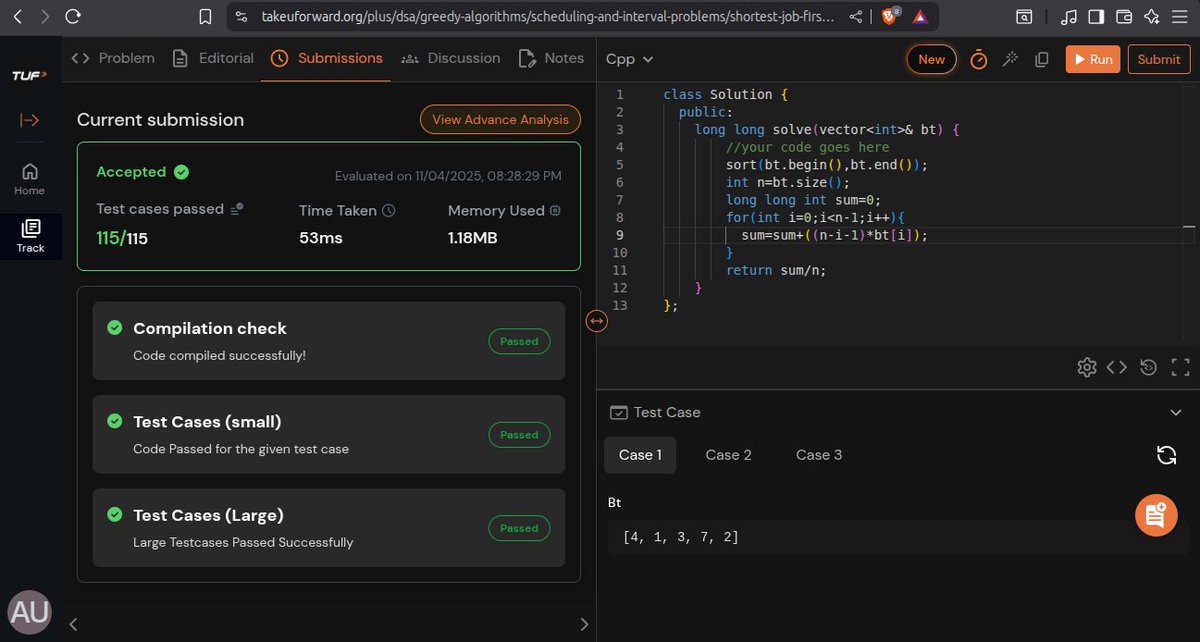
Task: Click the AU user avatar
Action: pos(30,612)
